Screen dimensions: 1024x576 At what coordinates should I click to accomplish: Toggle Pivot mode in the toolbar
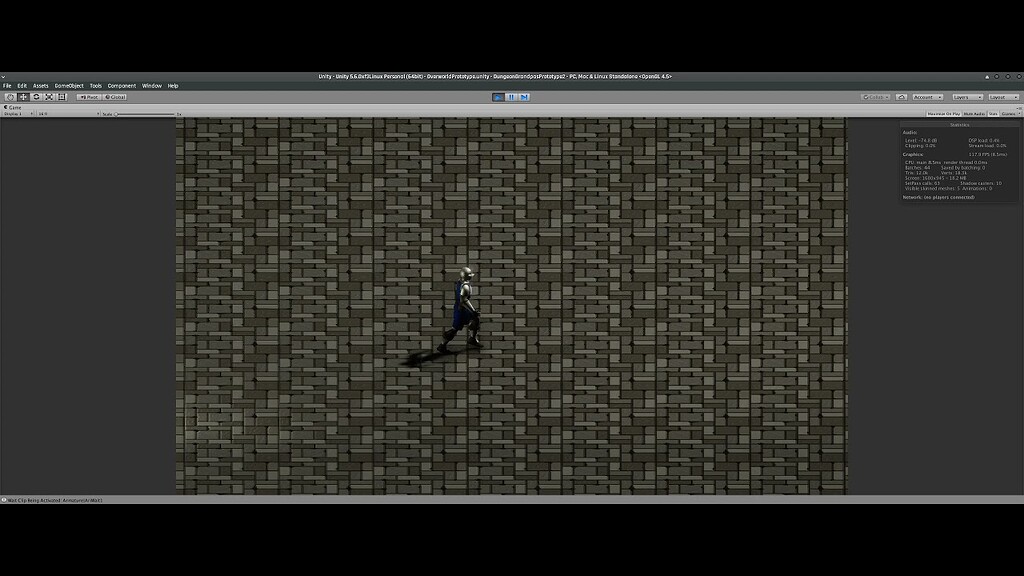coord(89,96)
